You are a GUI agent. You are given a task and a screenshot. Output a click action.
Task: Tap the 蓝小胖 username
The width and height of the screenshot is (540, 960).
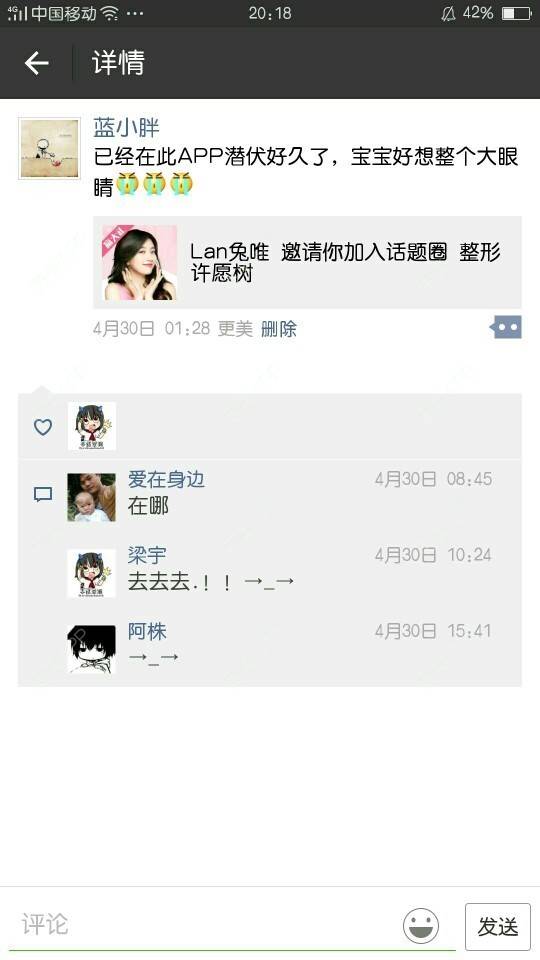tap(126, 127)
